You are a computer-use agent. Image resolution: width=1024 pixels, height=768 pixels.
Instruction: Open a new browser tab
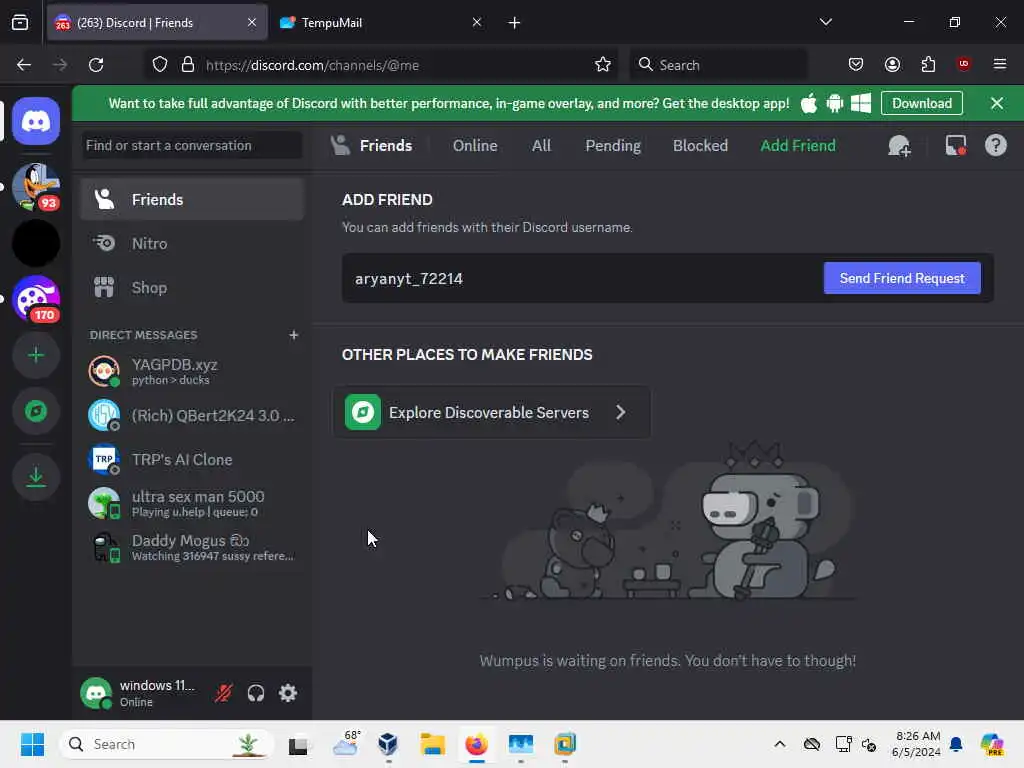(515, 23)
